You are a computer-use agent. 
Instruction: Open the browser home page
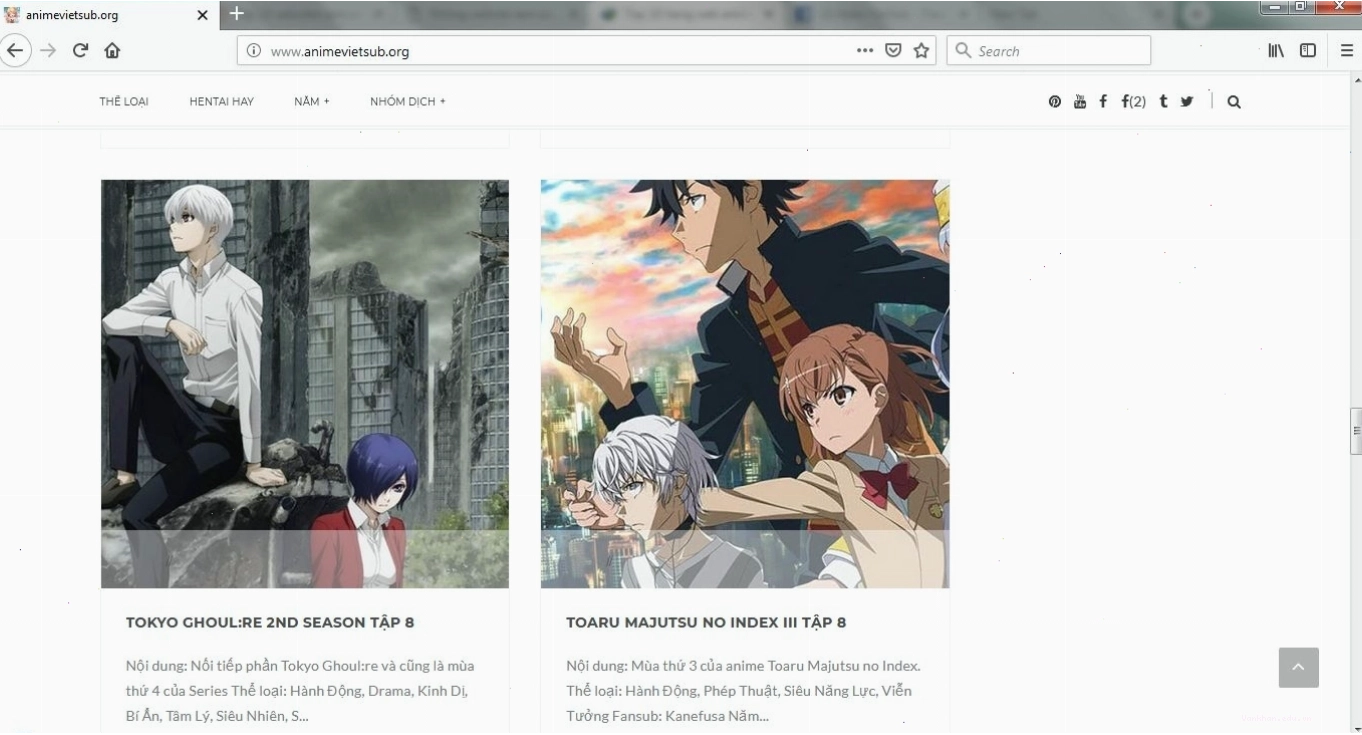[x=112, y=51]
